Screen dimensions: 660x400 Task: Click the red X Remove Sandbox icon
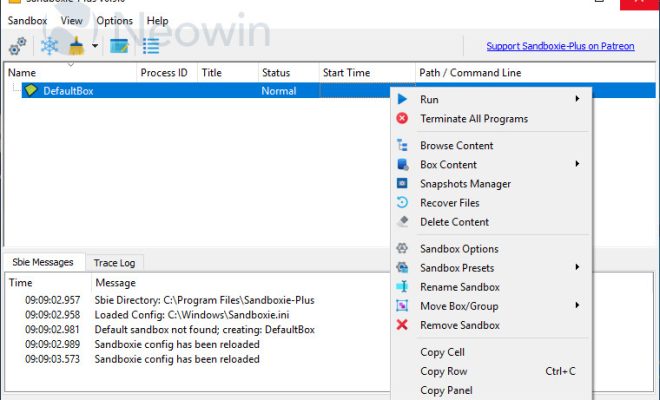coord(402,325)
